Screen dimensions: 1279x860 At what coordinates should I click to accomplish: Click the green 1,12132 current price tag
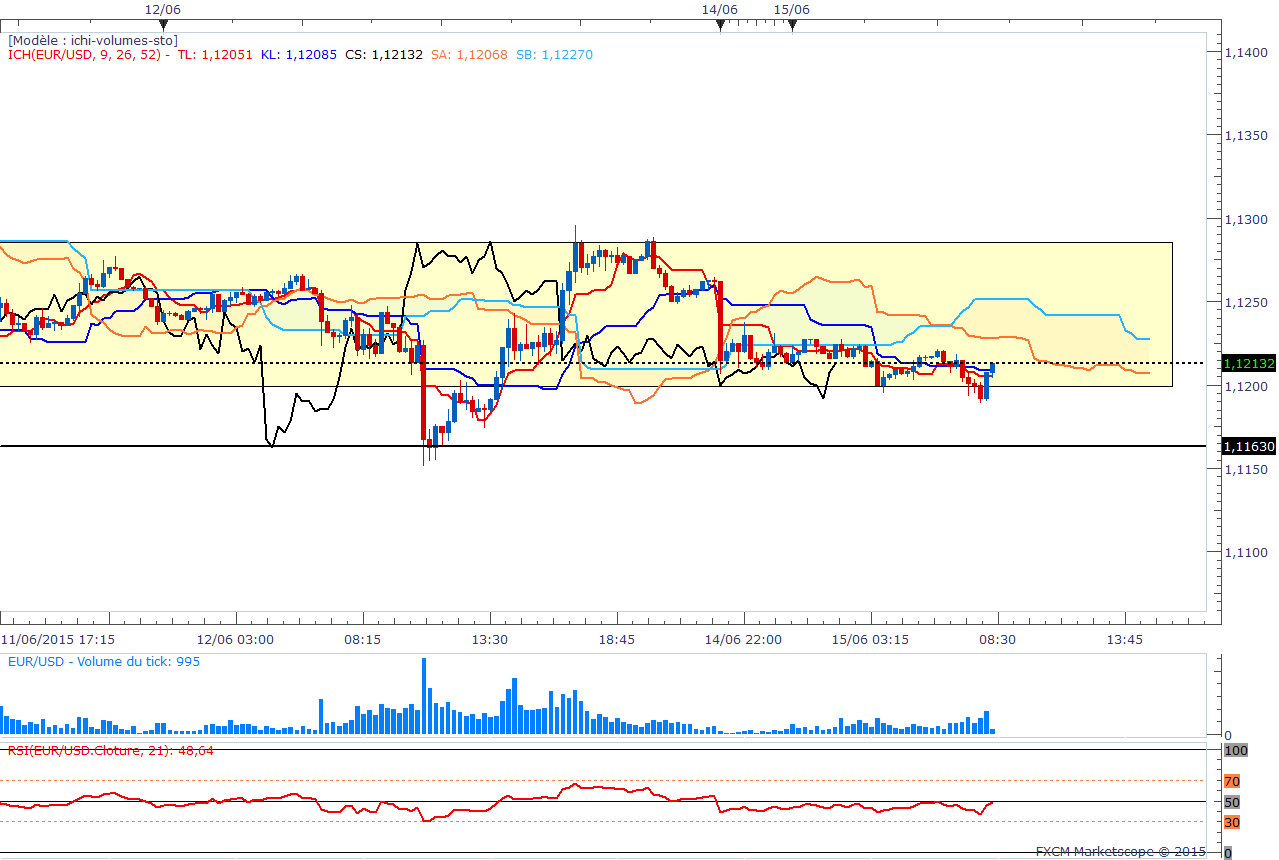pos(1248,363)
